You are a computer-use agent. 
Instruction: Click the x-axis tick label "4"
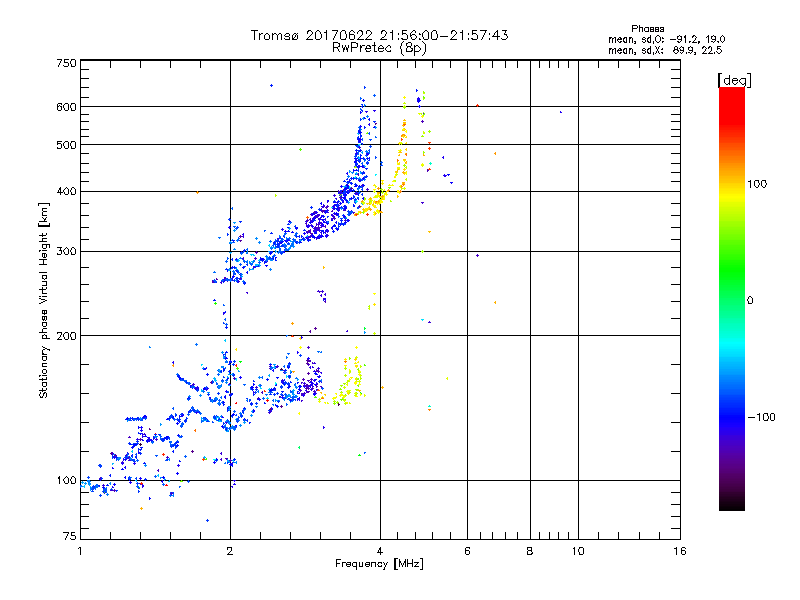point(380,551)
